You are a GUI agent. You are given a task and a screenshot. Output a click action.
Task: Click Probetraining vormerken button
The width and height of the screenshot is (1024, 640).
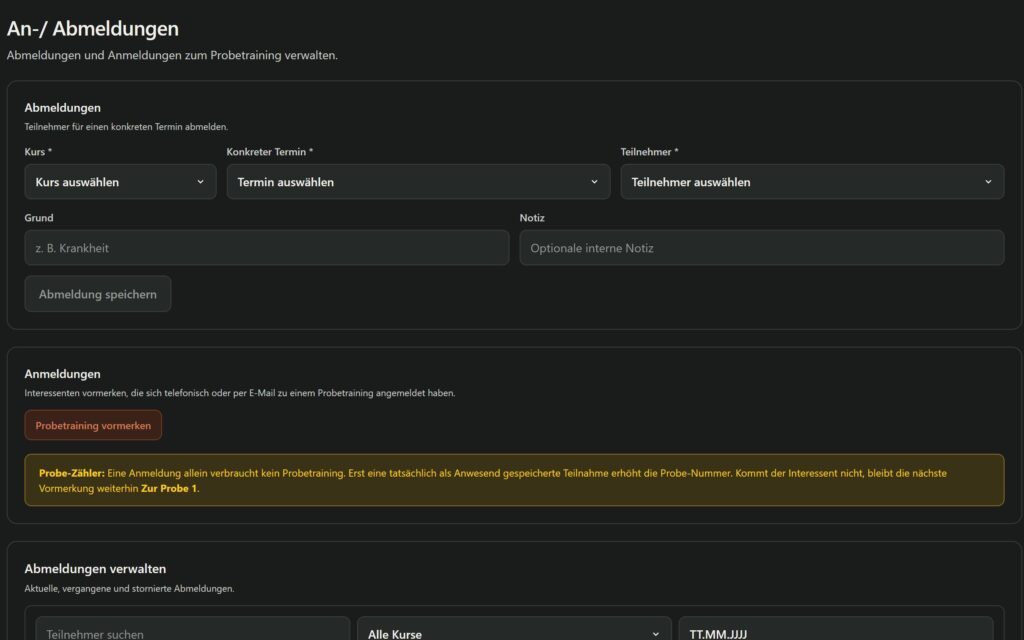coord(93,425)
